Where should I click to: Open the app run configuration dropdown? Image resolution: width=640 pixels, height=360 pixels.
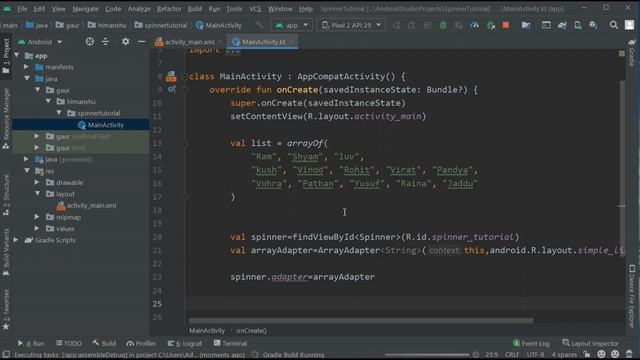(291, 25)
